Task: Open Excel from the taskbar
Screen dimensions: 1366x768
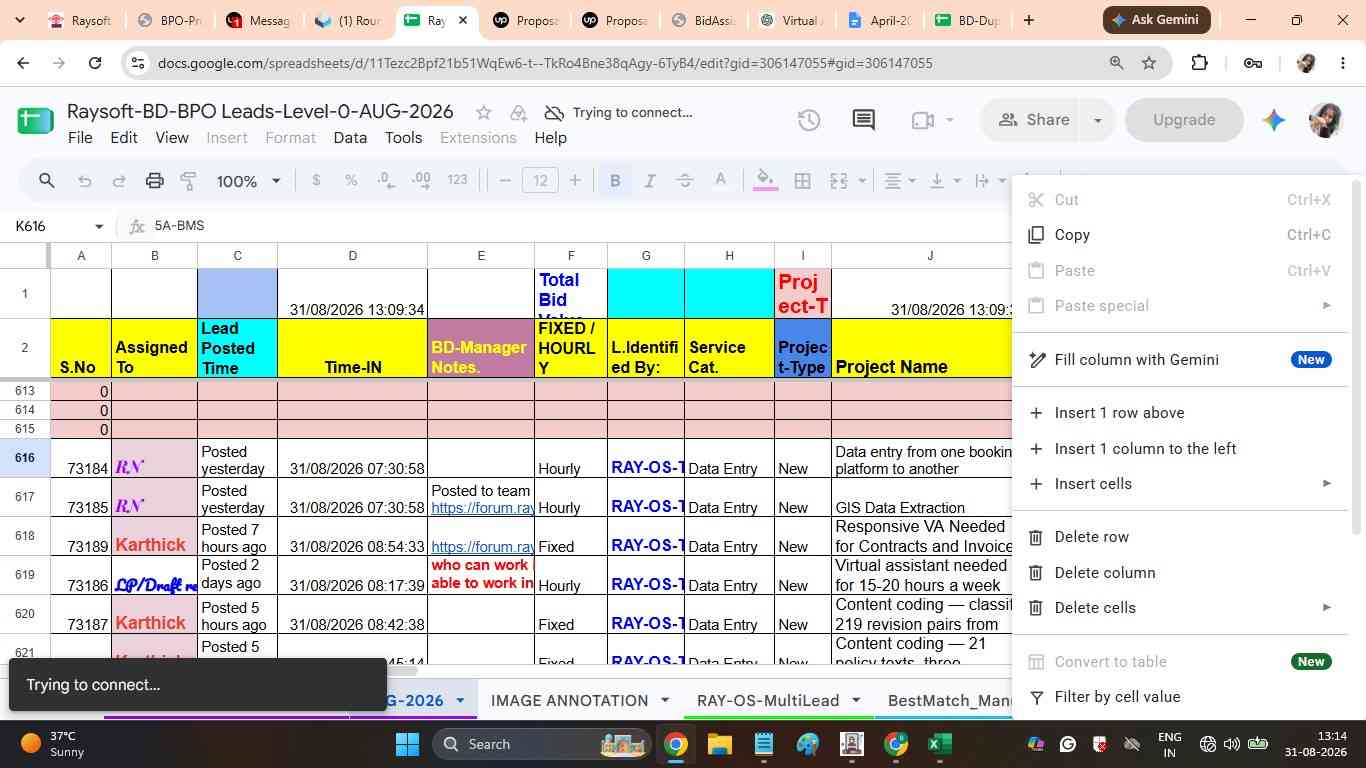Action: pyautogui.click(x=939, y=744)
